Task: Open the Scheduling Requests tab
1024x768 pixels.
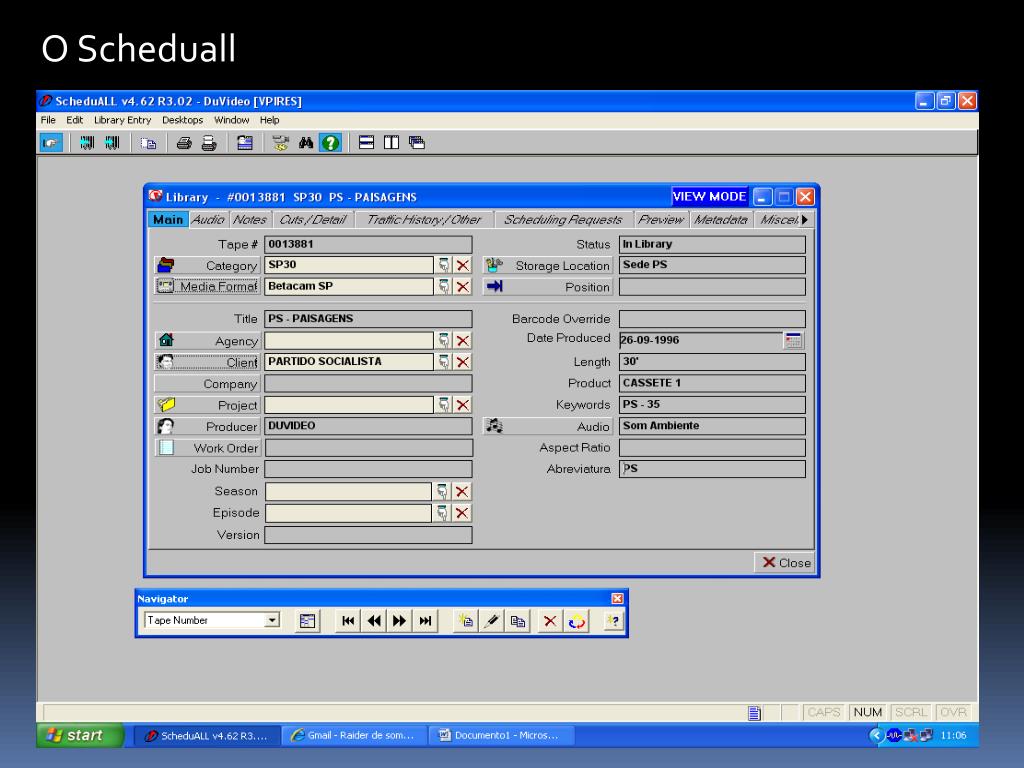Action: (563, 220)
